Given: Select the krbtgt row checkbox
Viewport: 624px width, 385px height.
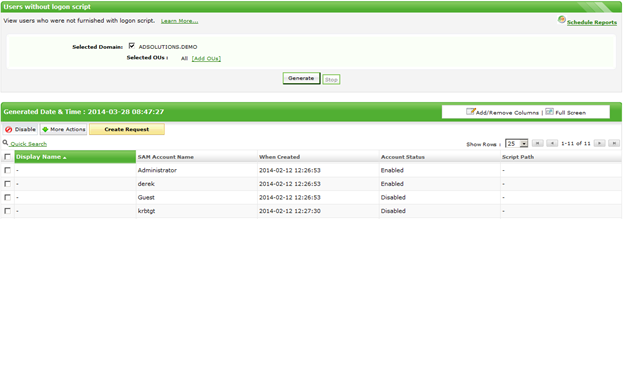Looking at the screenshot, I should [x=7, y=211].
